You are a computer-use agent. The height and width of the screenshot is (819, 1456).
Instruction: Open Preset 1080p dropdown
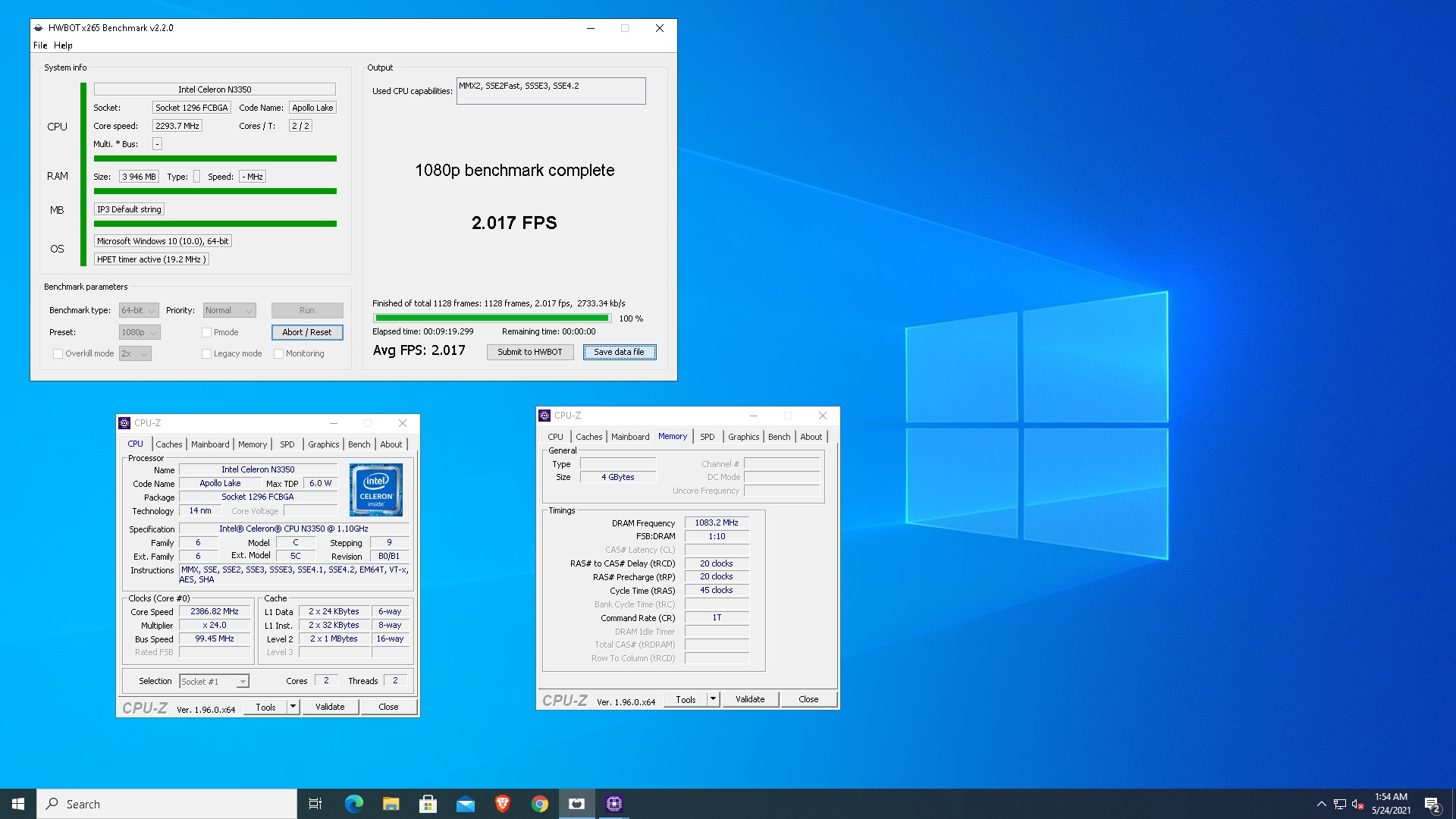click(x=140, y=332)
